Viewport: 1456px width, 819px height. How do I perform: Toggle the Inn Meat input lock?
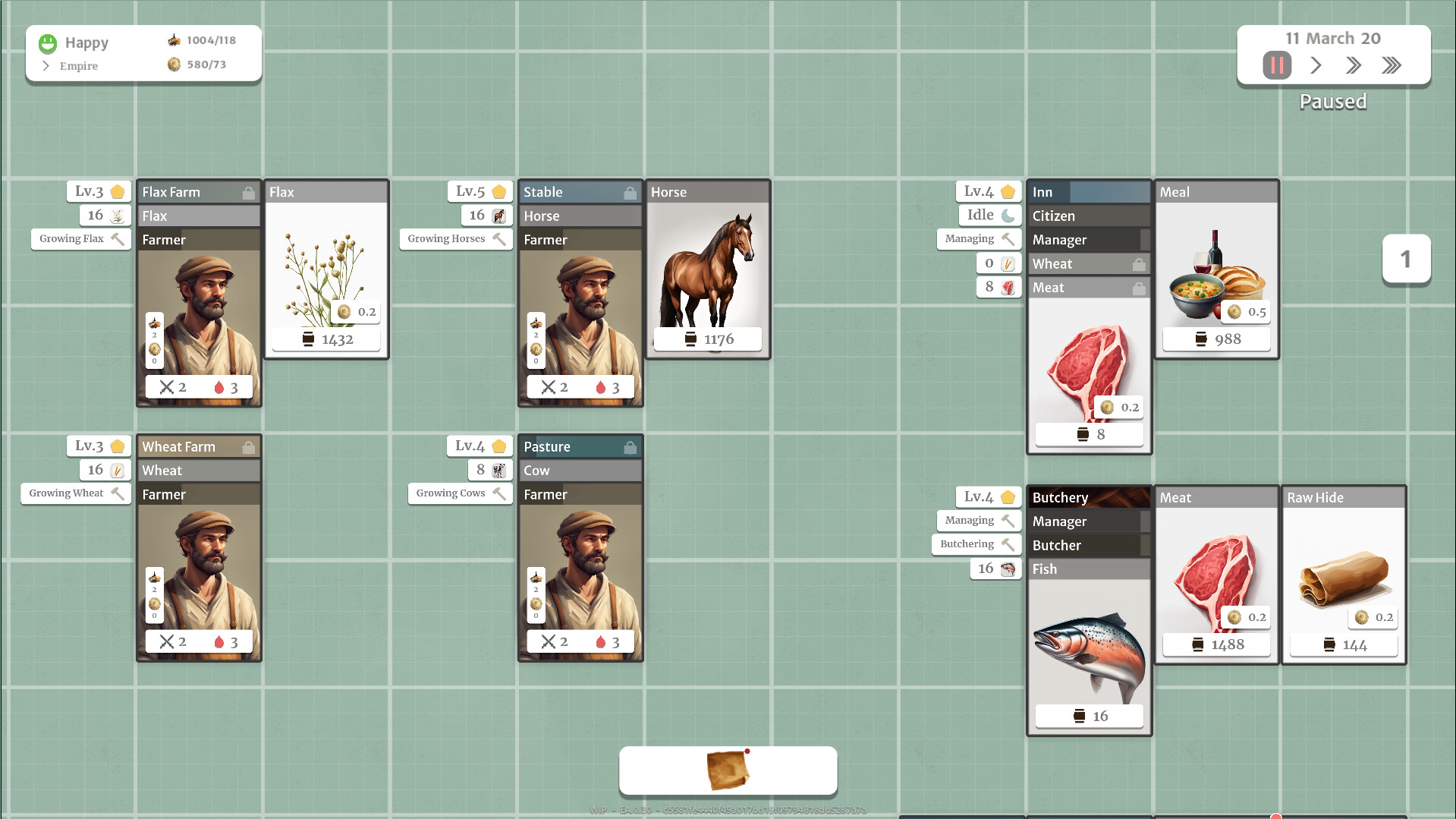(1139, 288)
